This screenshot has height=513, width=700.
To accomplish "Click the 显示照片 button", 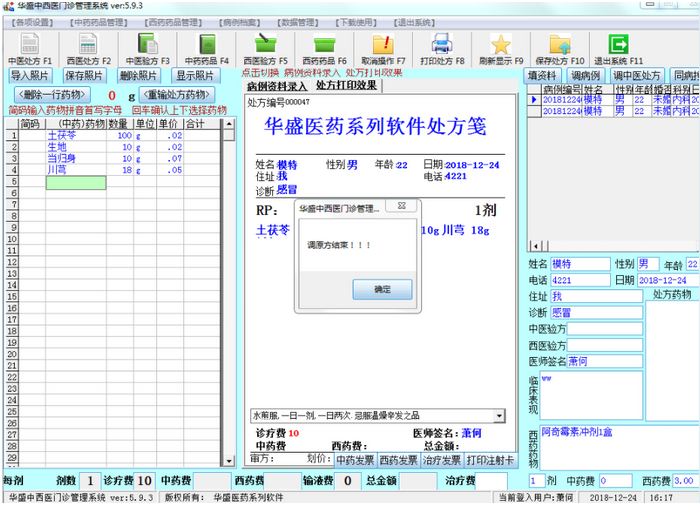I will coord(195,75).
